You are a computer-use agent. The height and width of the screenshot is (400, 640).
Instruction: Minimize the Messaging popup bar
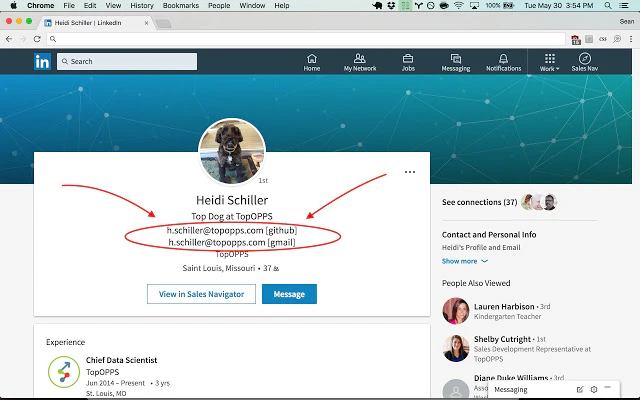(608, 387)
